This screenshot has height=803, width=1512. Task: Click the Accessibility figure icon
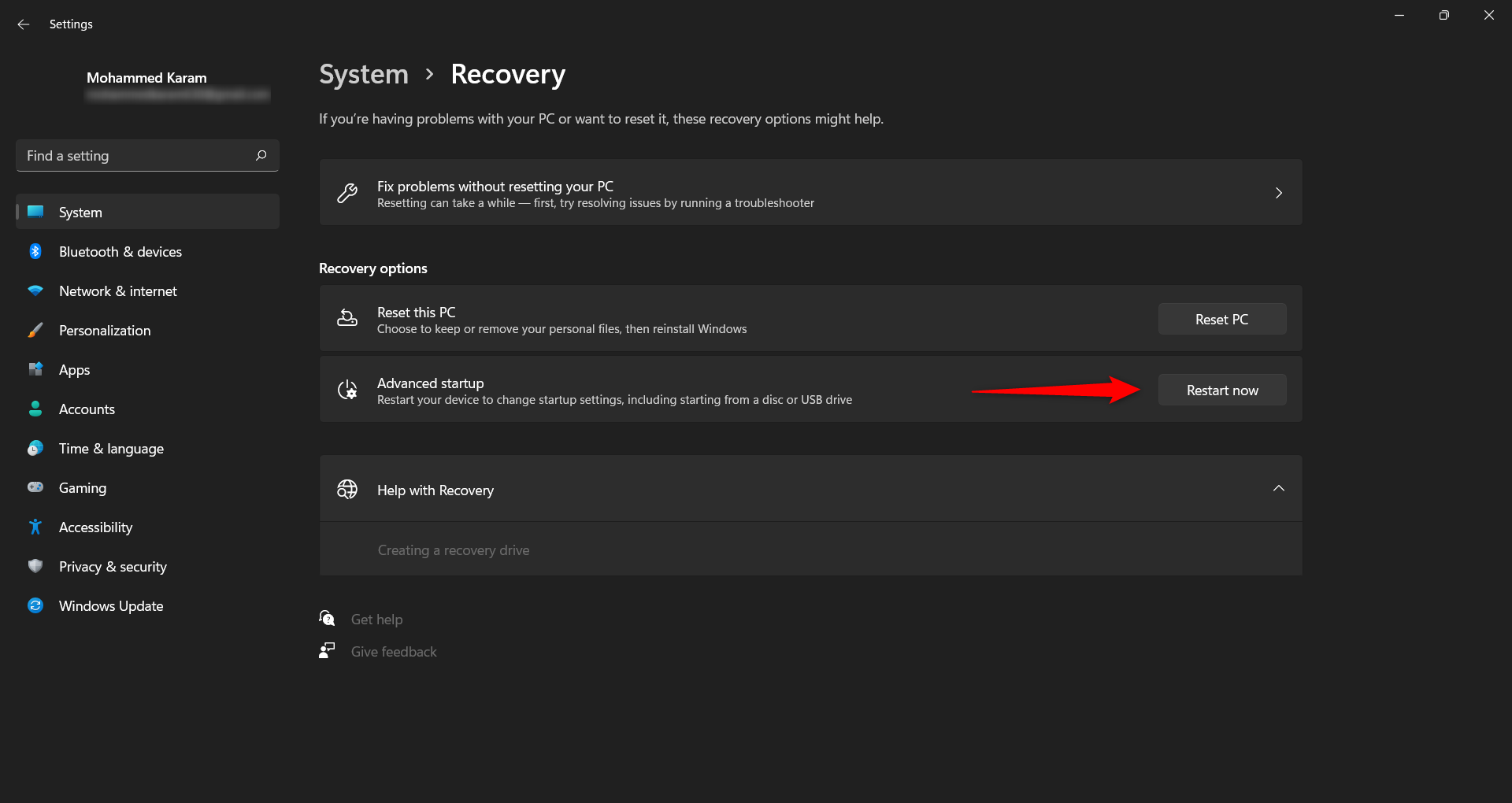[35, 527]
